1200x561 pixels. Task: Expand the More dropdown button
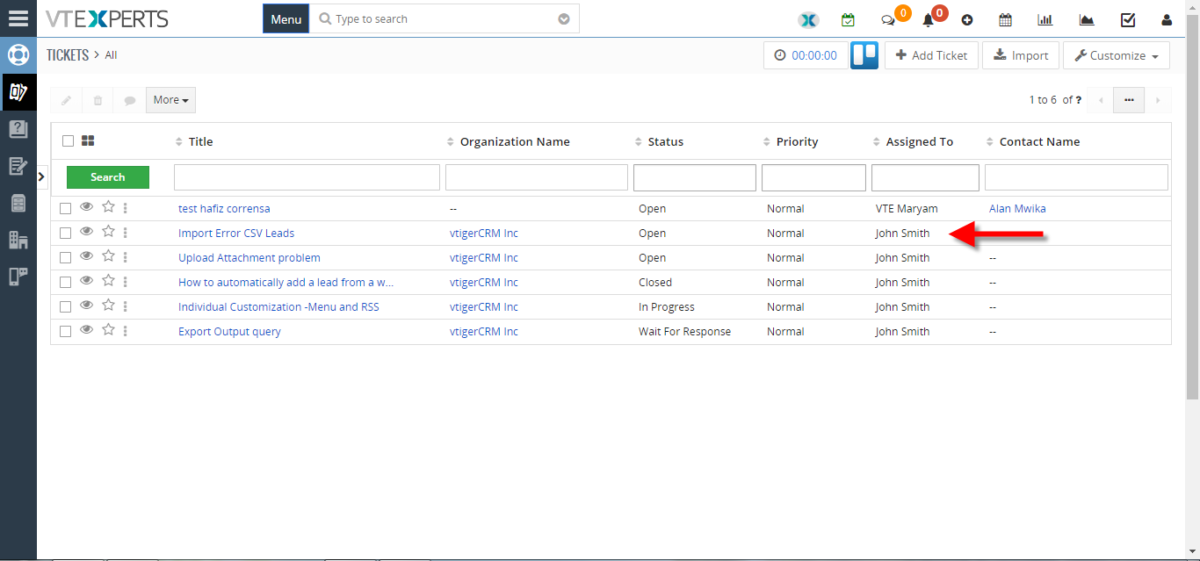[x=171, y=100]
